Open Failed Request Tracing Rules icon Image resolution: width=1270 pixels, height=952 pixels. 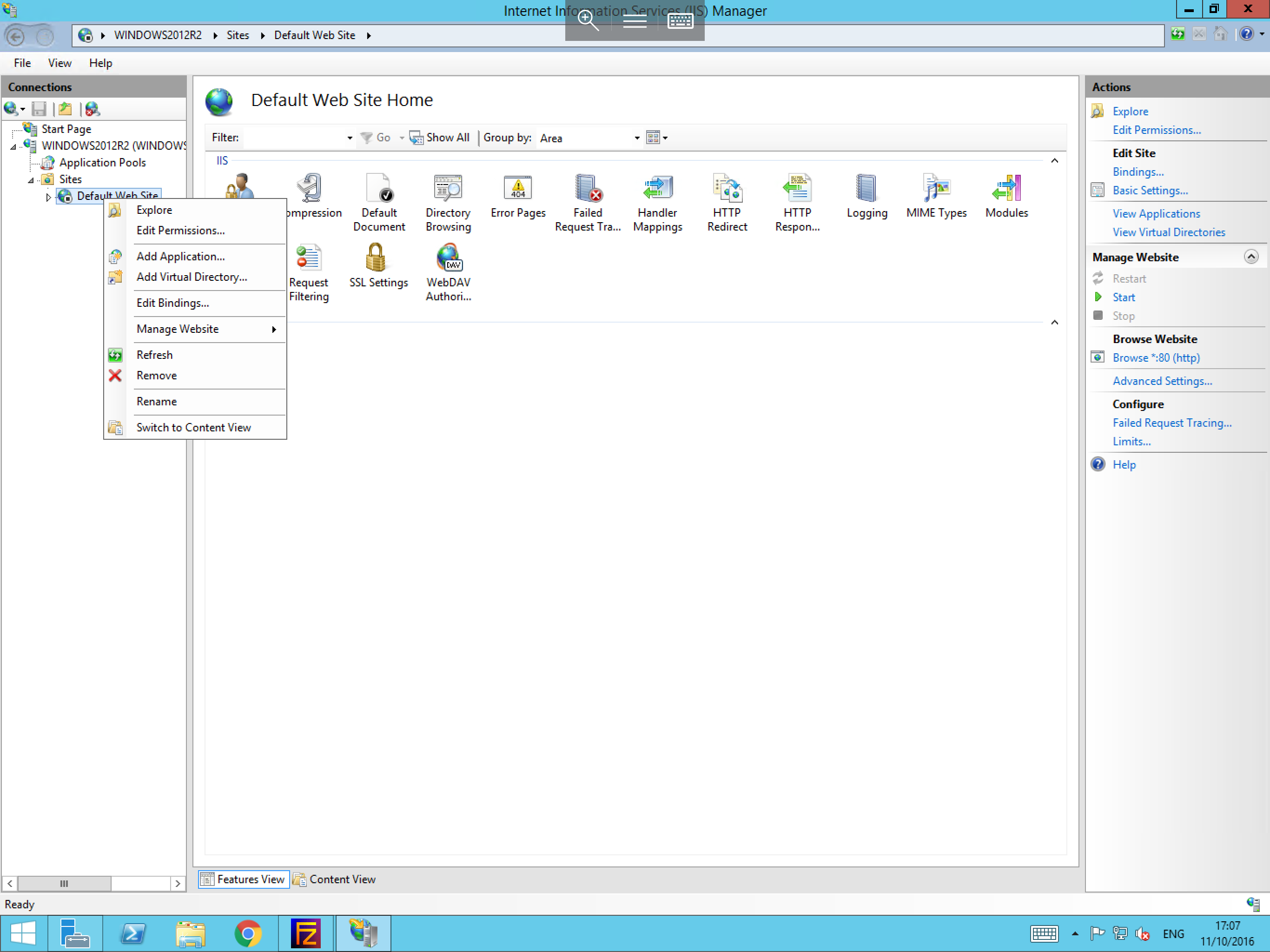(x=588, y=203)
